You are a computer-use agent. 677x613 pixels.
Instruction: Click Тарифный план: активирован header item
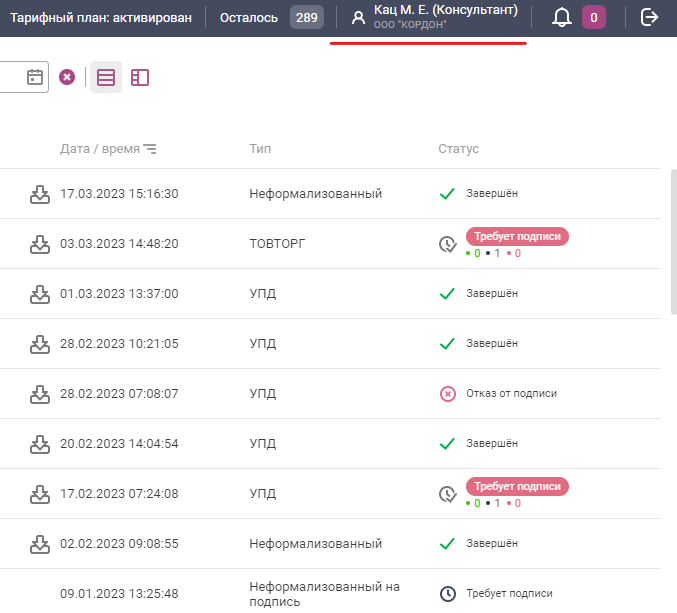(101, 17)
